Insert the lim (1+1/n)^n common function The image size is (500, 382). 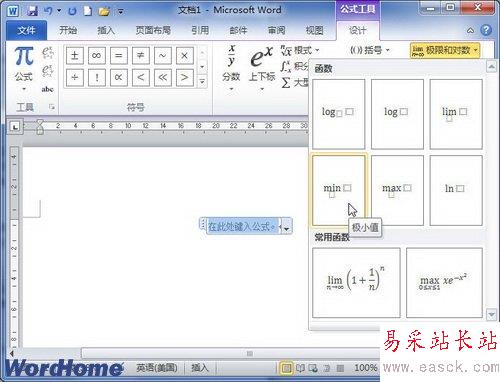click(x=356, y=282)
